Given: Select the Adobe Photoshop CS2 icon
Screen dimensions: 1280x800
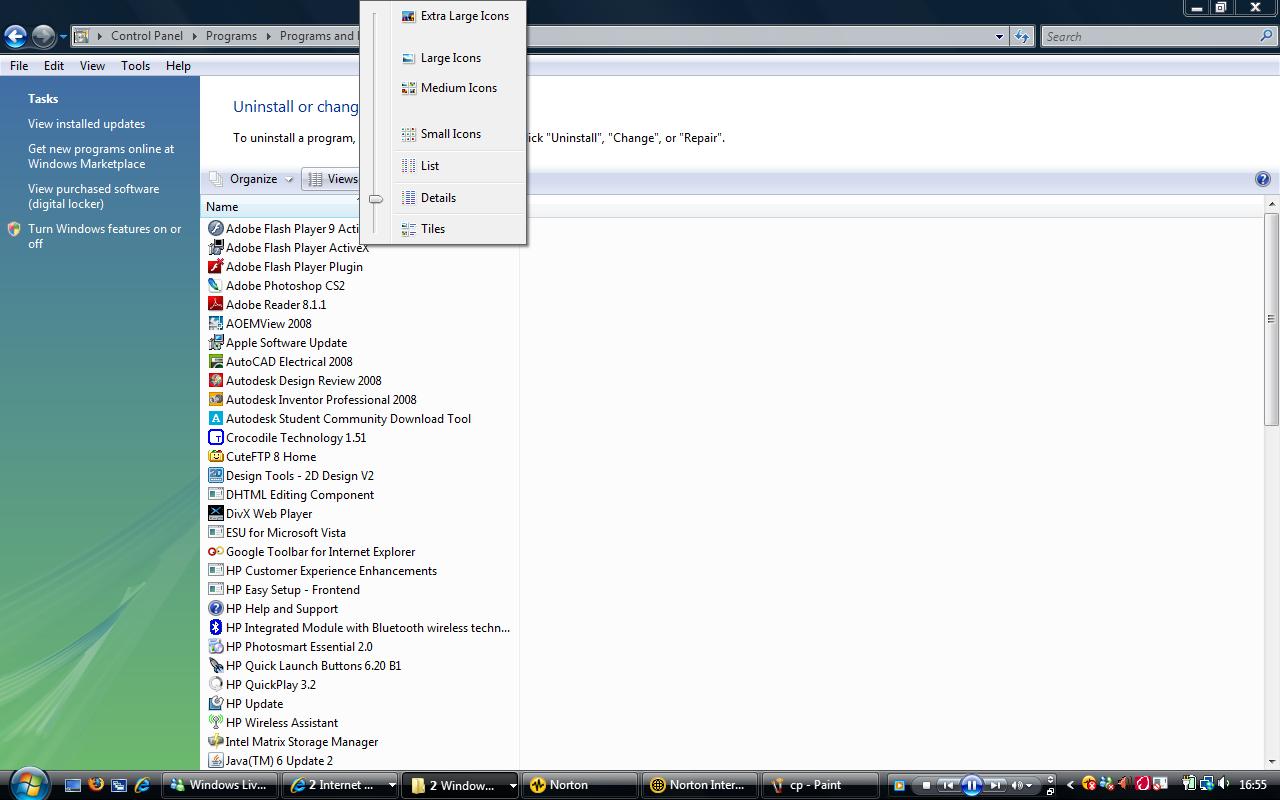Looking at the screenshot, I should point(215,286).
